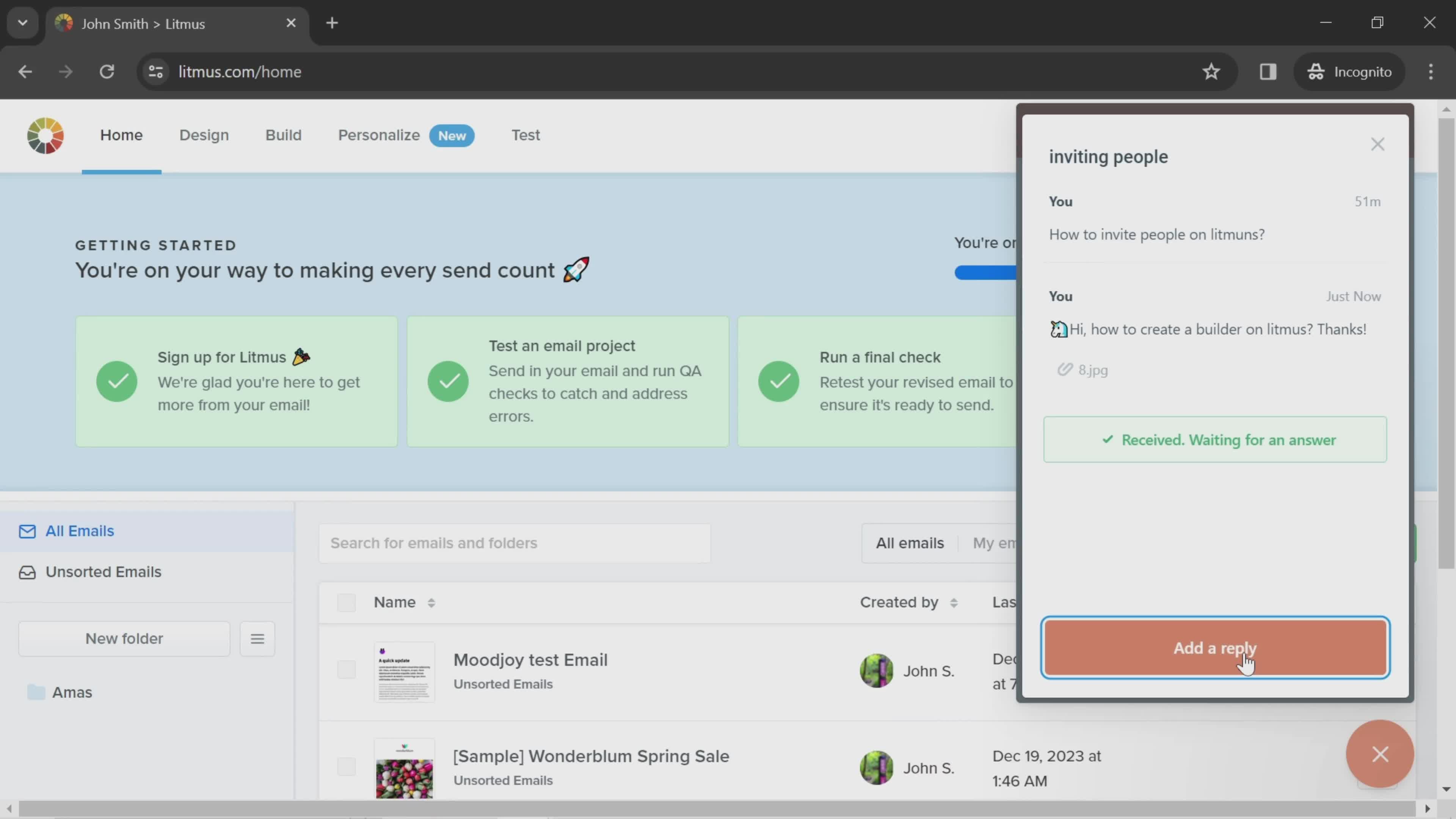
Task: Click the Incognito indicator
Action: (1349, 72)
